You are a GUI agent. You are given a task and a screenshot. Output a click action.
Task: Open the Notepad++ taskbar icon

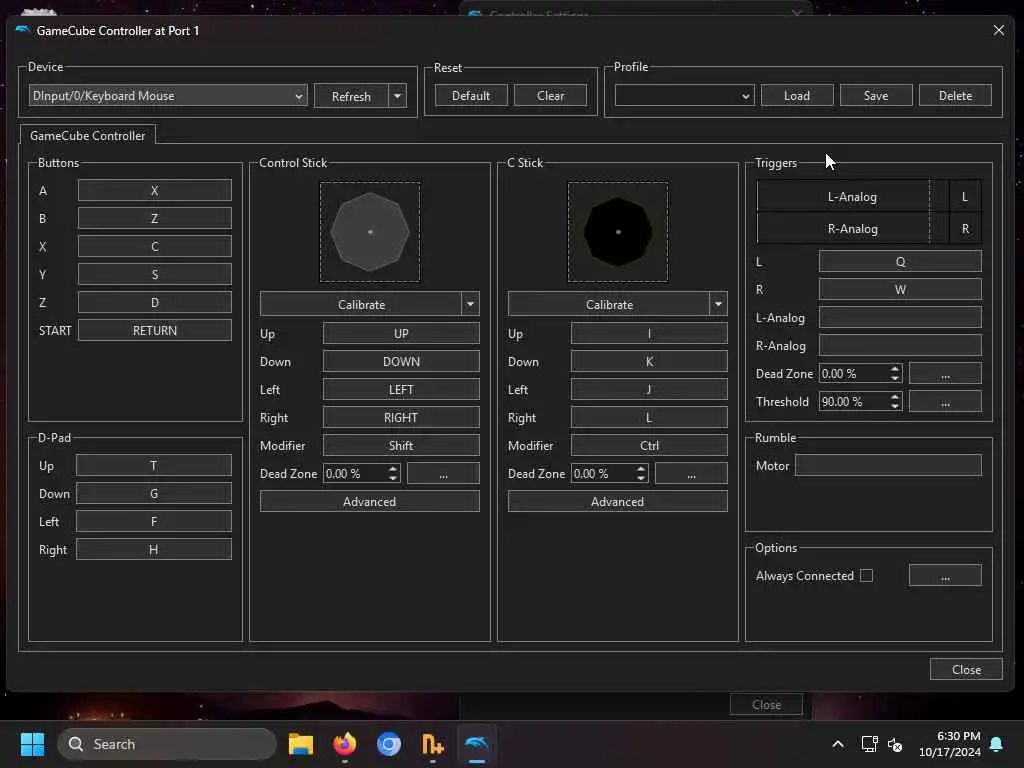(x=432, y=744)
